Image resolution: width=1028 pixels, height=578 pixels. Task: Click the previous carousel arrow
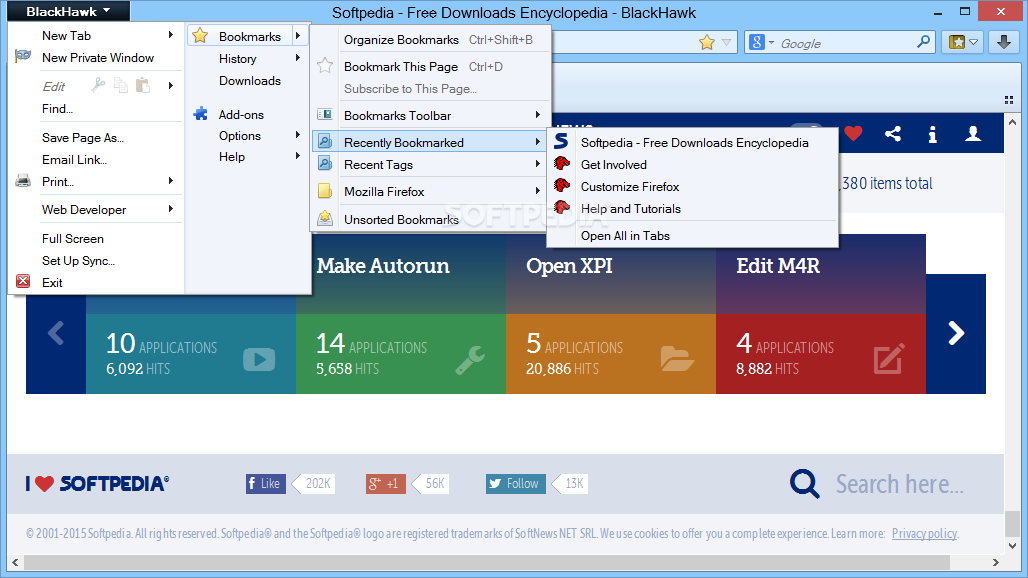(56, 333)
